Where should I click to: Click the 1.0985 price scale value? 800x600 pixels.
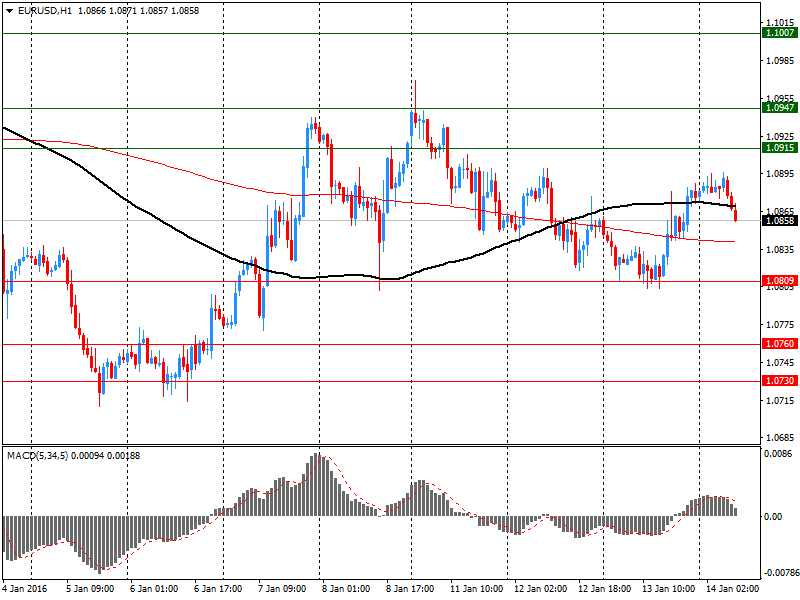[x=781, y=61]
